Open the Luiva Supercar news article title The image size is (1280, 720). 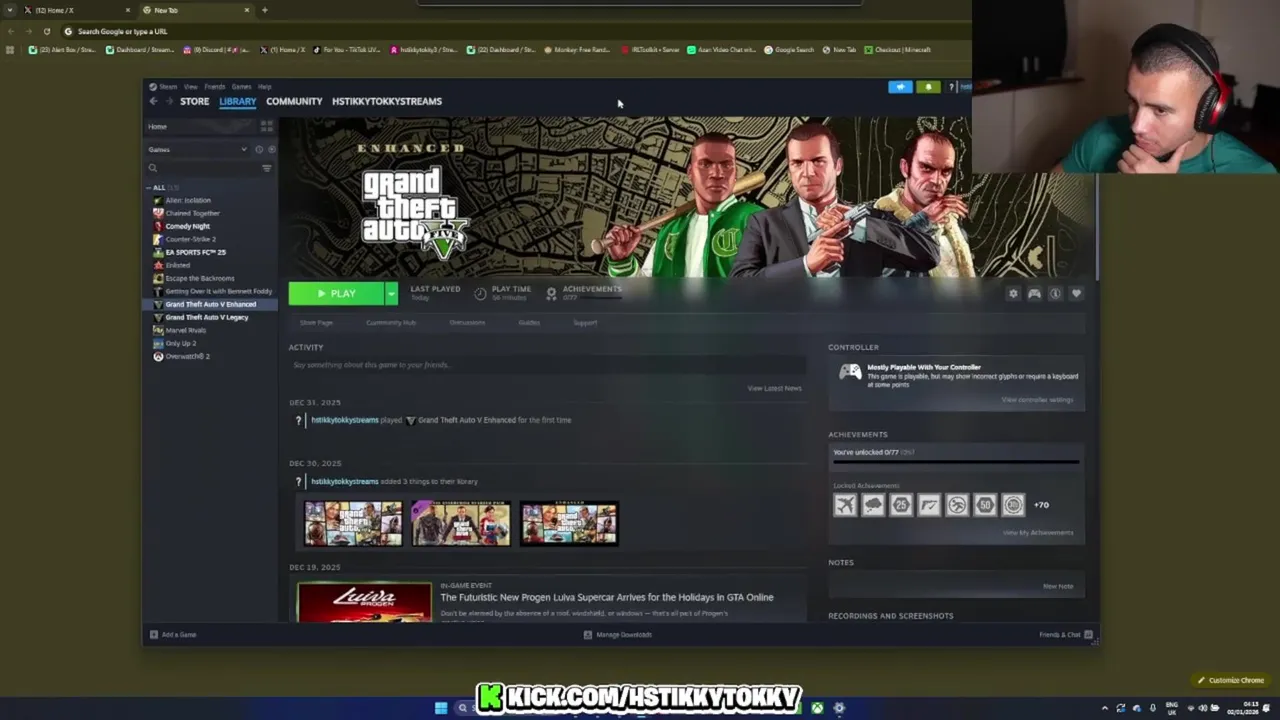[607, 597]
